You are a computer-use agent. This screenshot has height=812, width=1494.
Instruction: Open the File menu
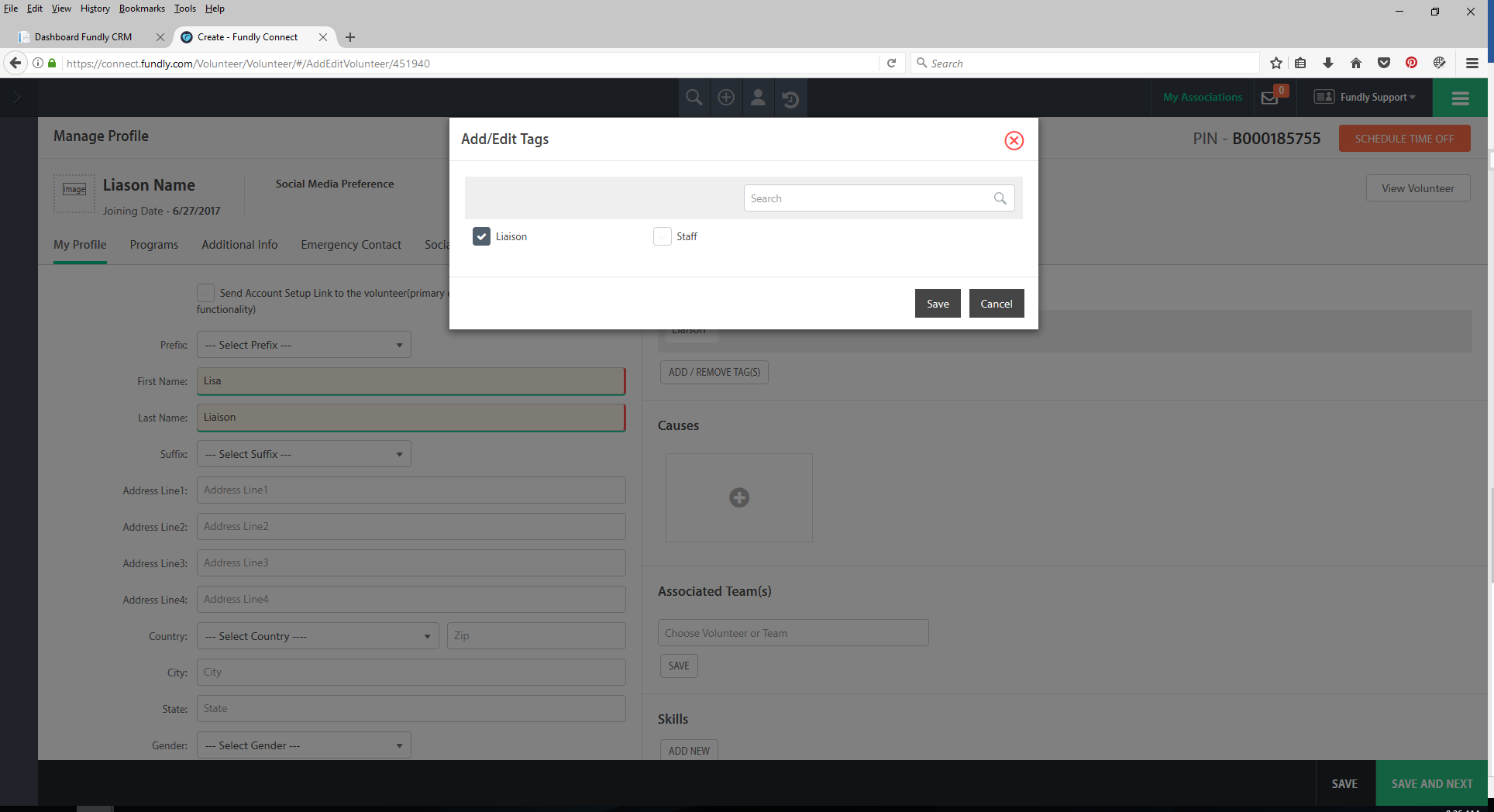[11, 9]
